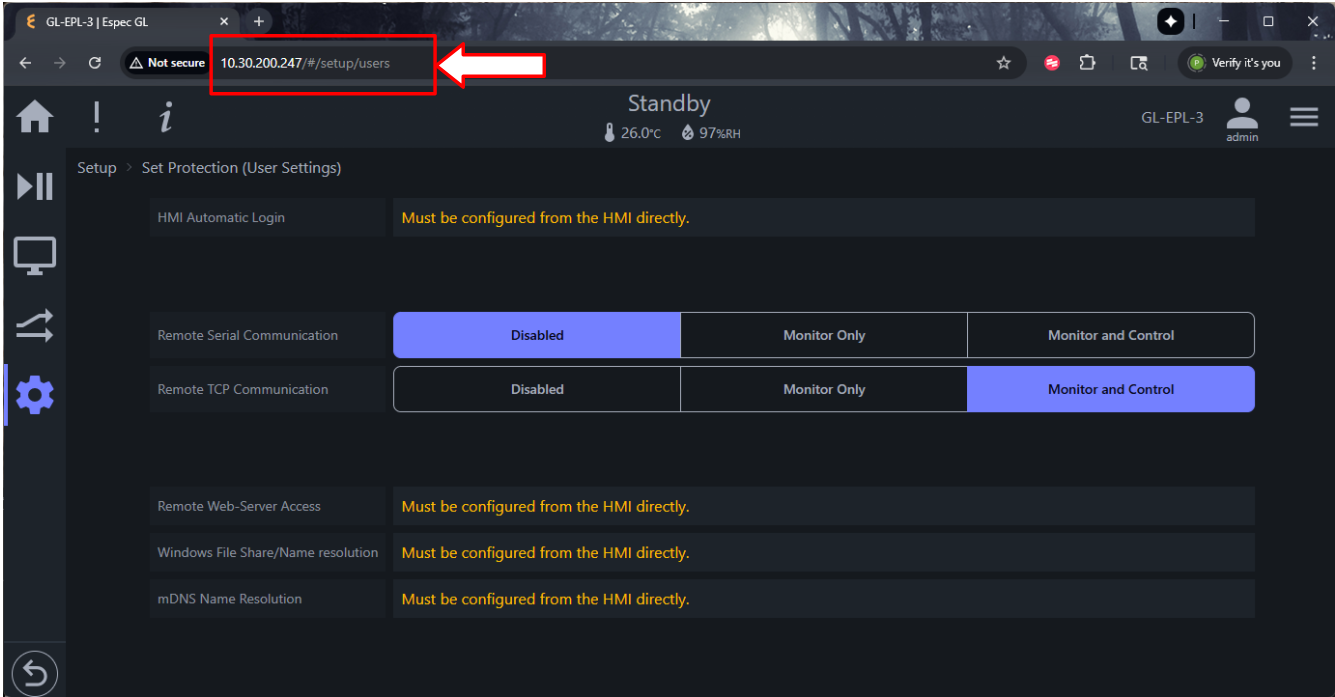Screen dimensions: 1335x697
Task: Click Set Protection (User Settings) breadcrumb
Action: pos(241,168)
